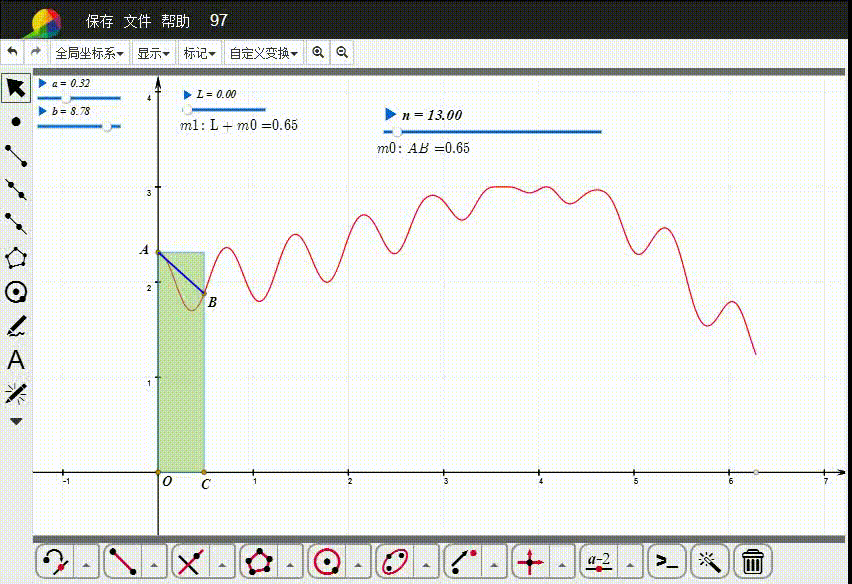Expand more tools in left sidebar
This screenshot has width=852, height=584.
(16, 422)
